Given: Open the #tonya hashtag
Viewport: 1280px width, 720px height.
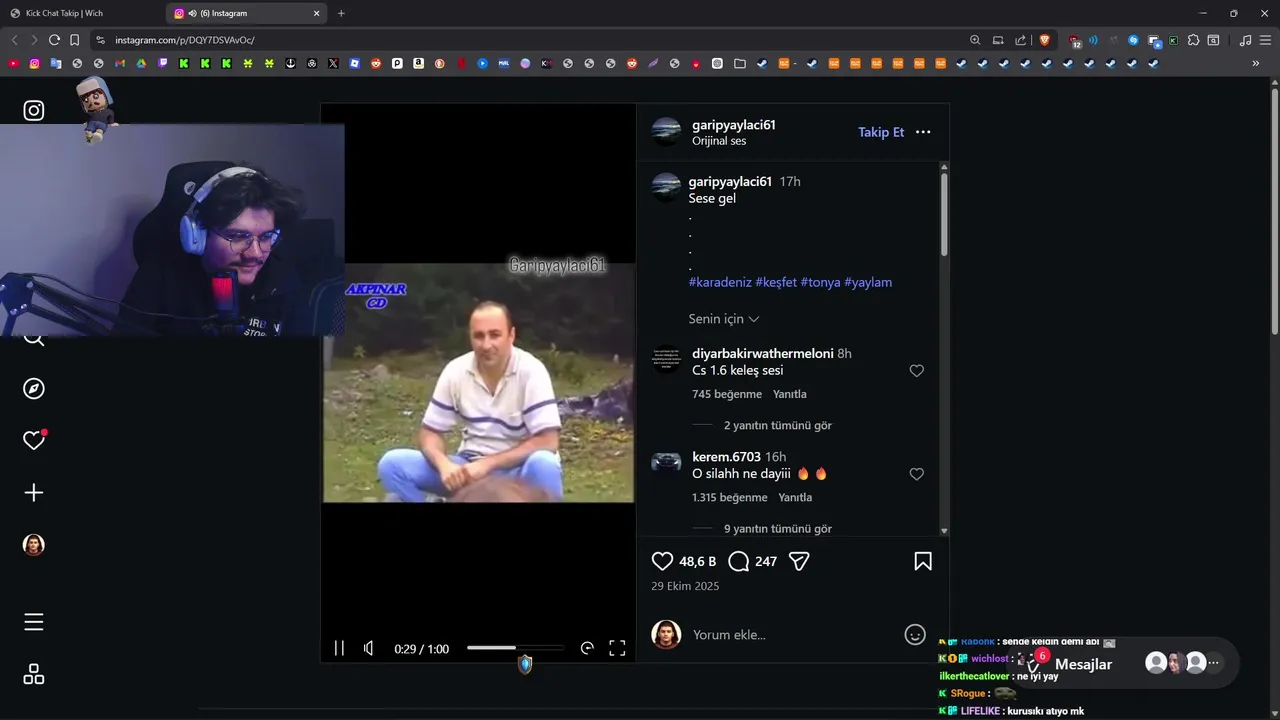Looking at the screenshot, I should [820, 282].
